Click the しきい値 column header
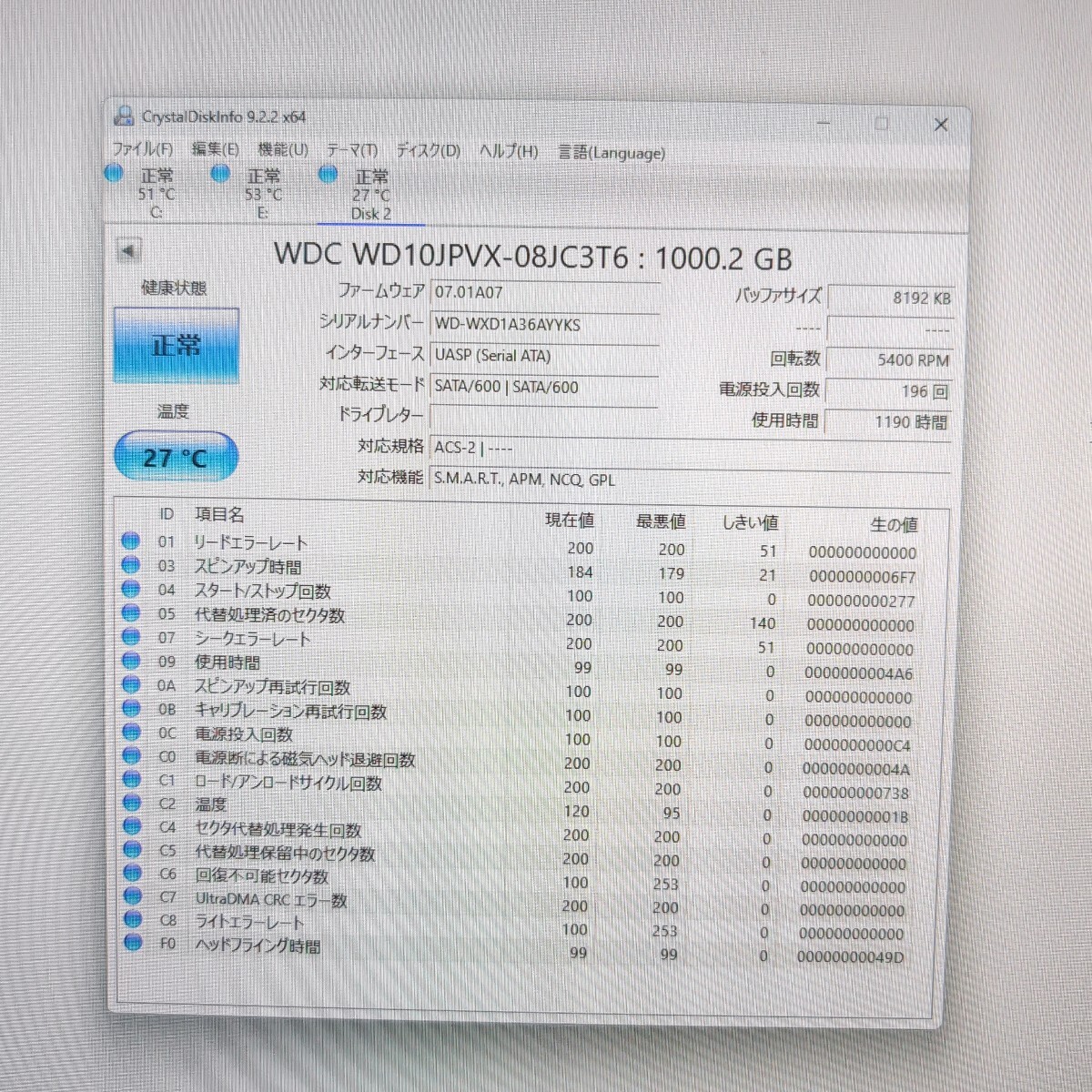 click(750, 522)
